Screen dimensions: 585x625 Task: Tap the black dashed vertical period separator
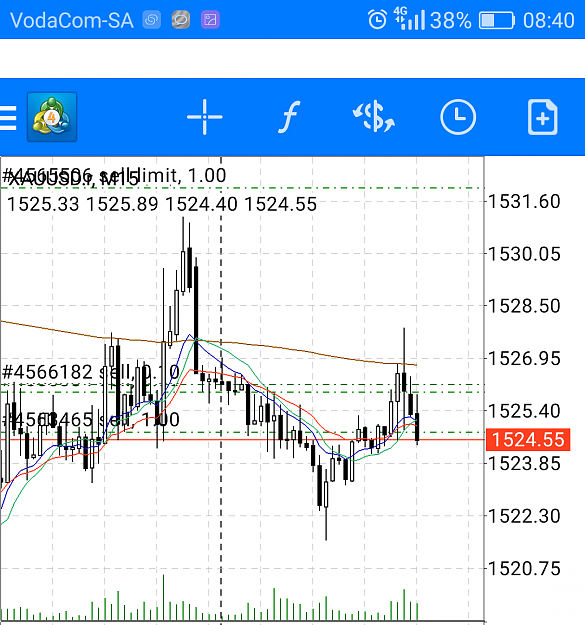click(221, 389)
